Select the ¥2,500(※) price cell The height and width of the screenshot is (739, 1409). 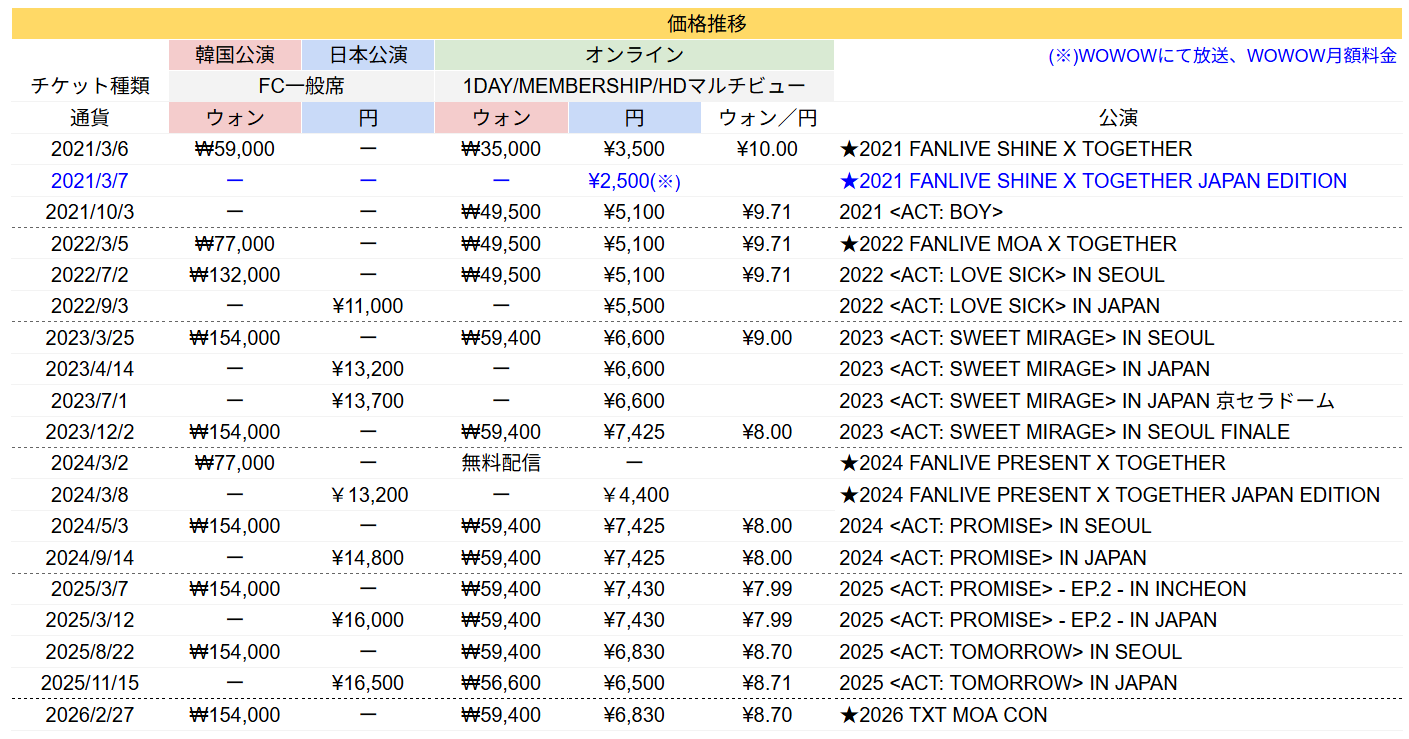point(634,181)
